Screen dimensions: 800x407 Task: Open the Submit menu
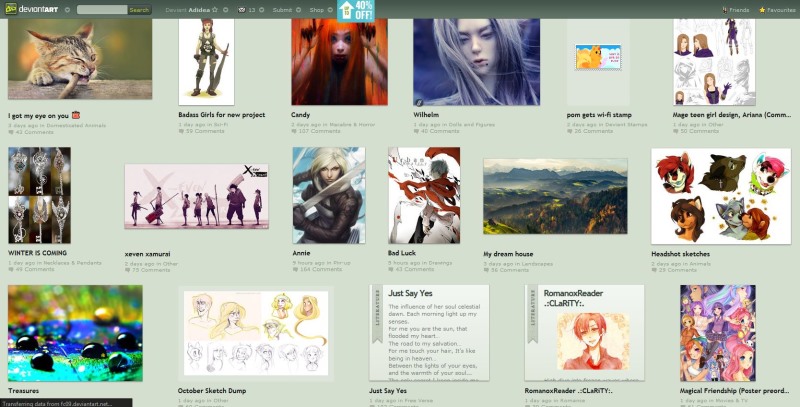tap(282, 10)
